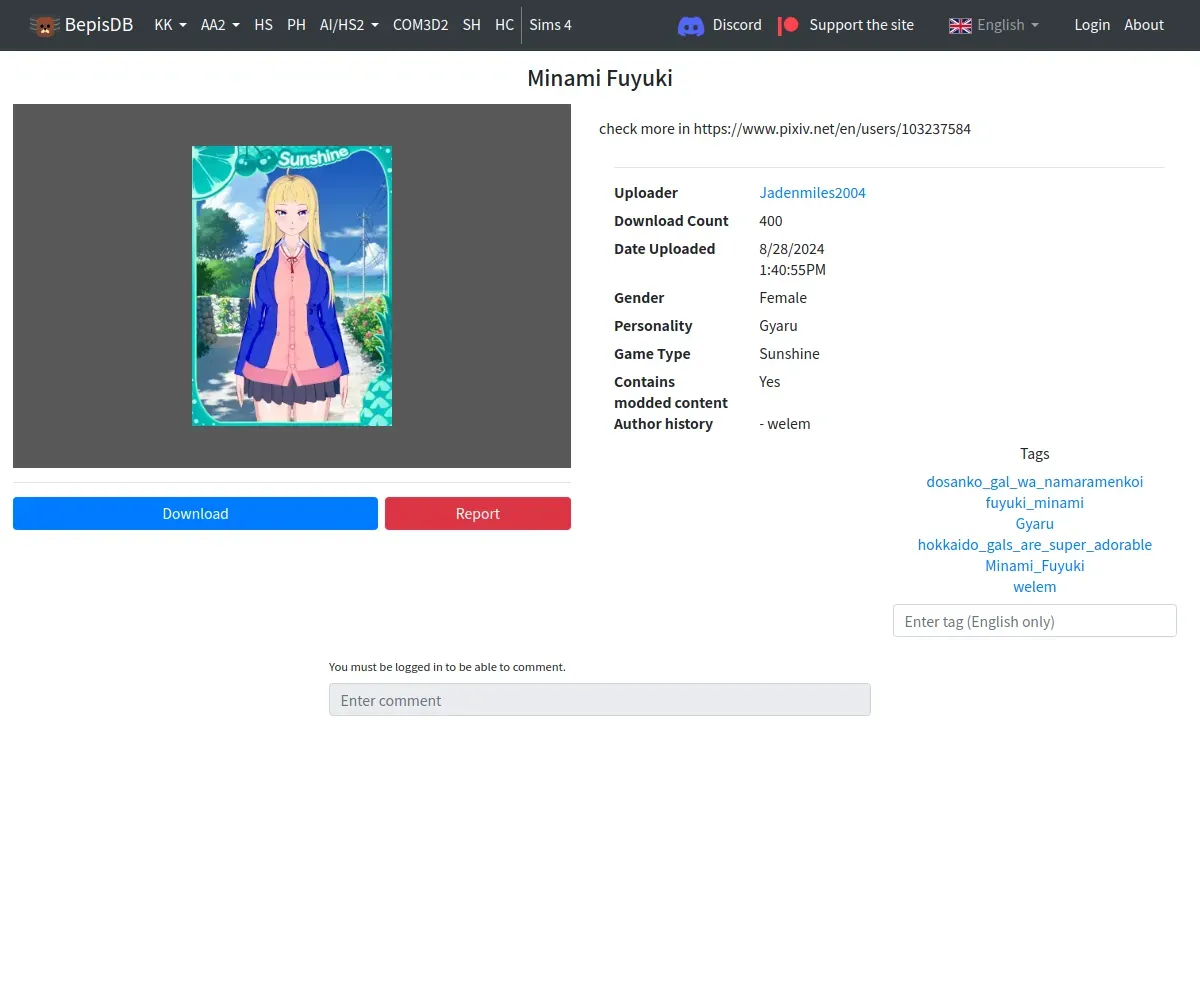Open the HC section
1200x1000 pixels.
click(x=504, y=25)
